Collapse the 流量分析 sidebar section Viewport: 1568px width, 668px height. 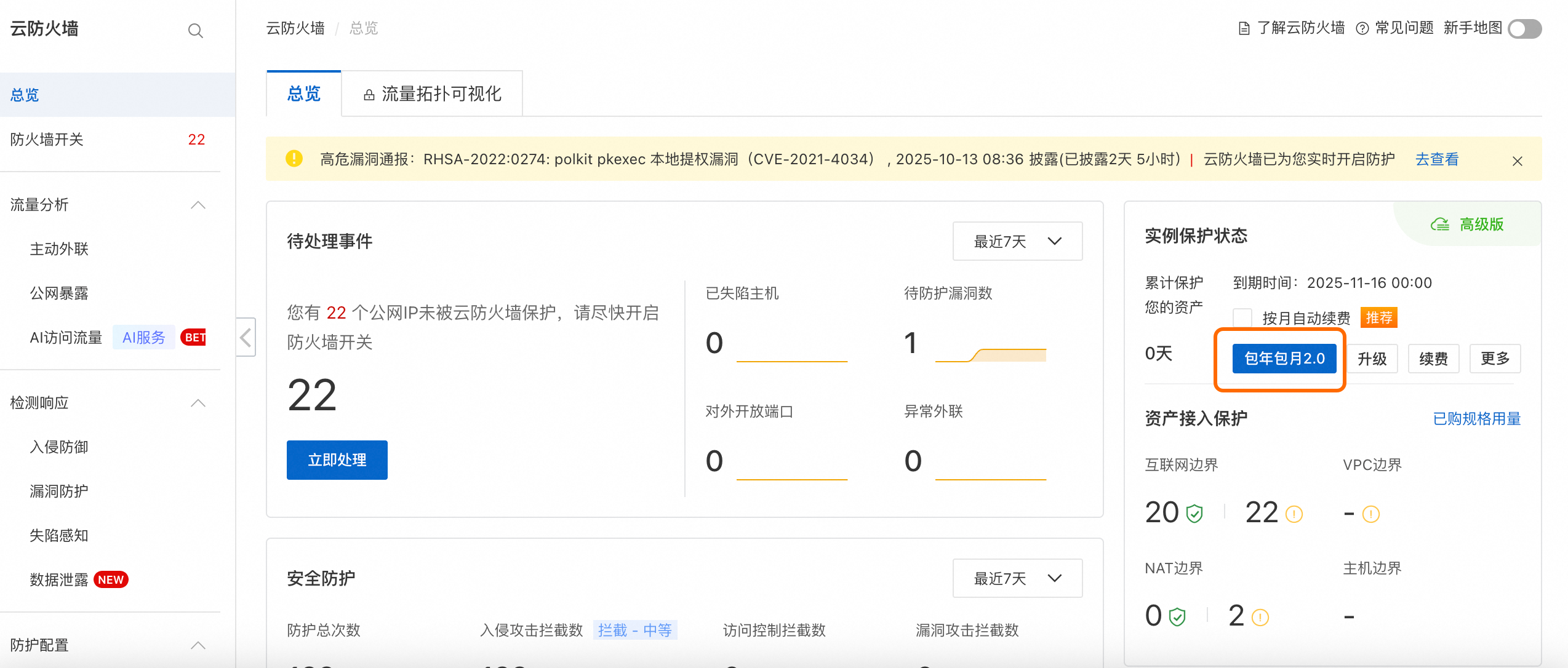pos(198,205)
